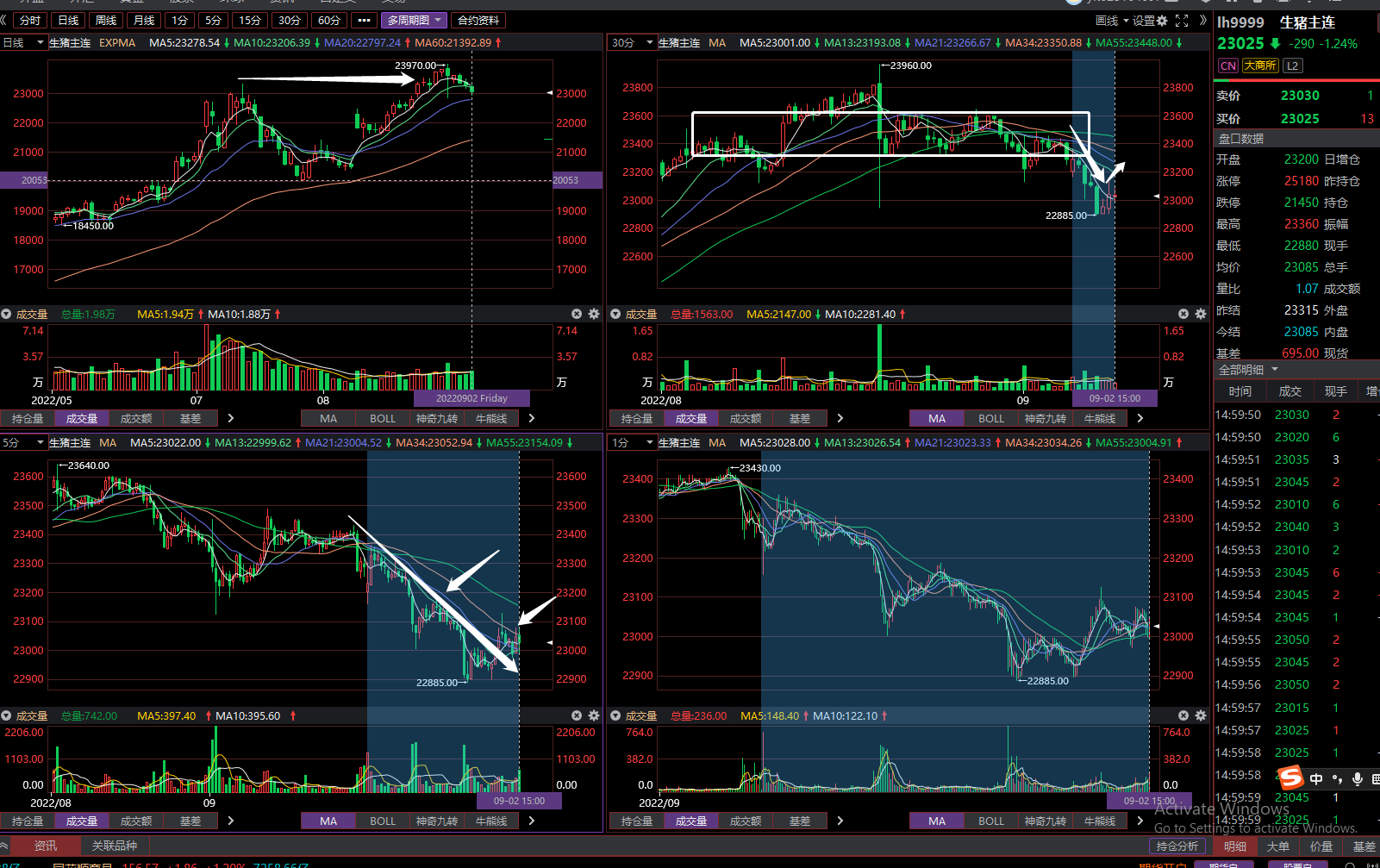Click the 09-02 15:00 marker on 30分 chart

pyautogui.click(x=1115, y=398)
